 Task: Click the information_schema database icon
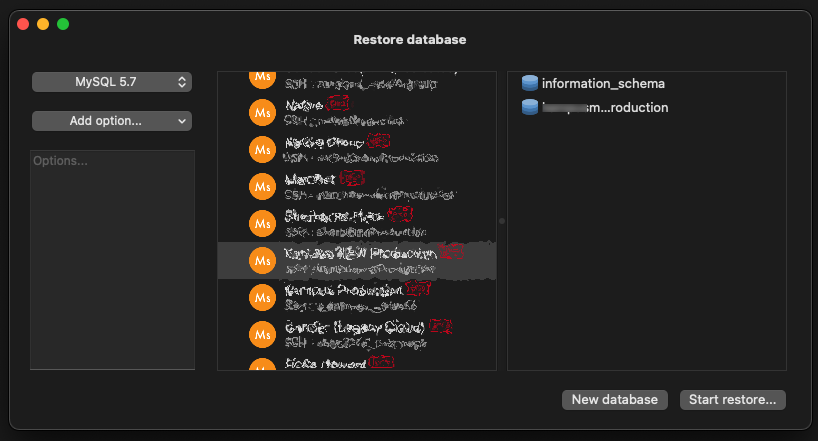tap(530, 83)
